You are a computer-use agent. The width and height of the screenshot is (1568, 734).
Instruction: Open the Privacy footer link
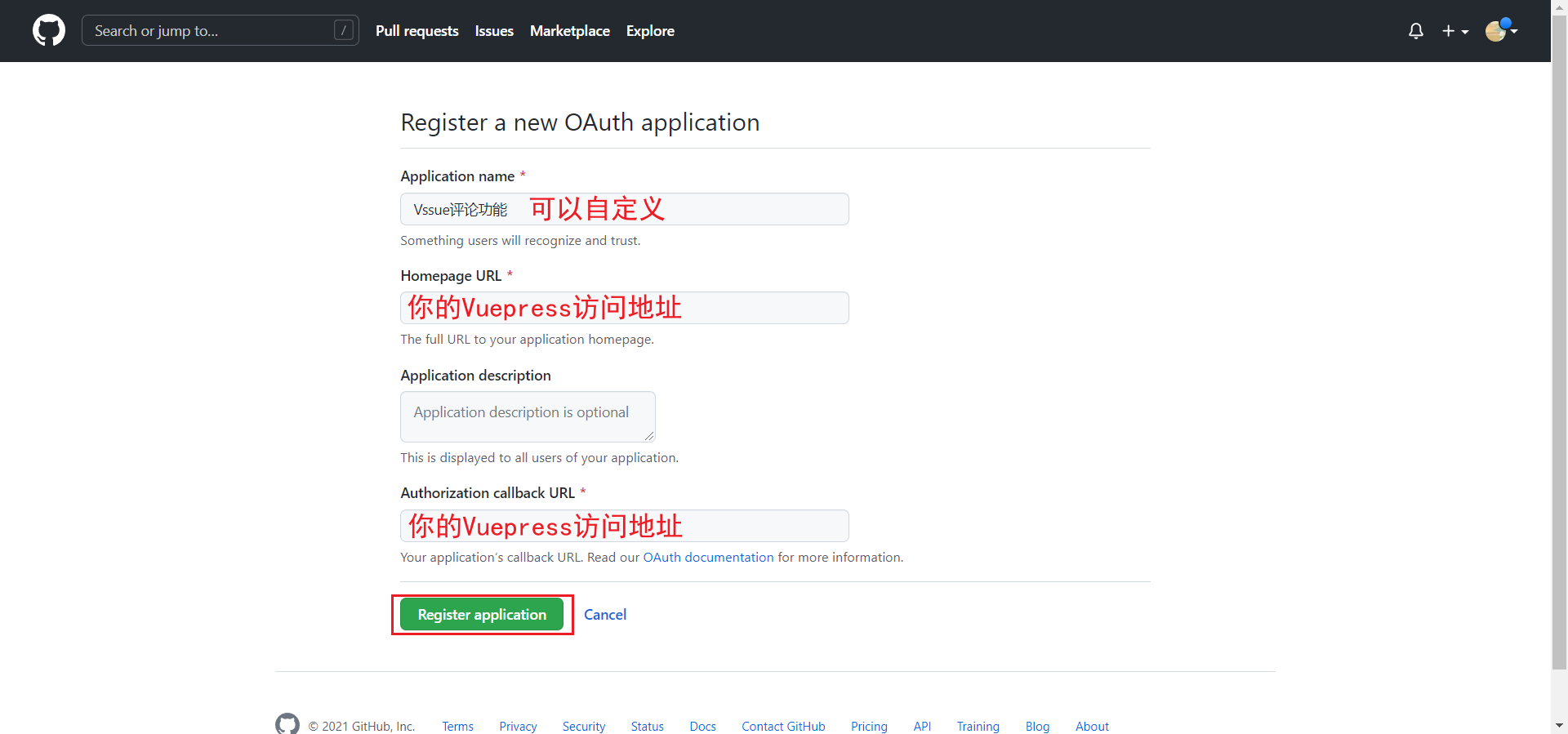click(x=518, y=726)
